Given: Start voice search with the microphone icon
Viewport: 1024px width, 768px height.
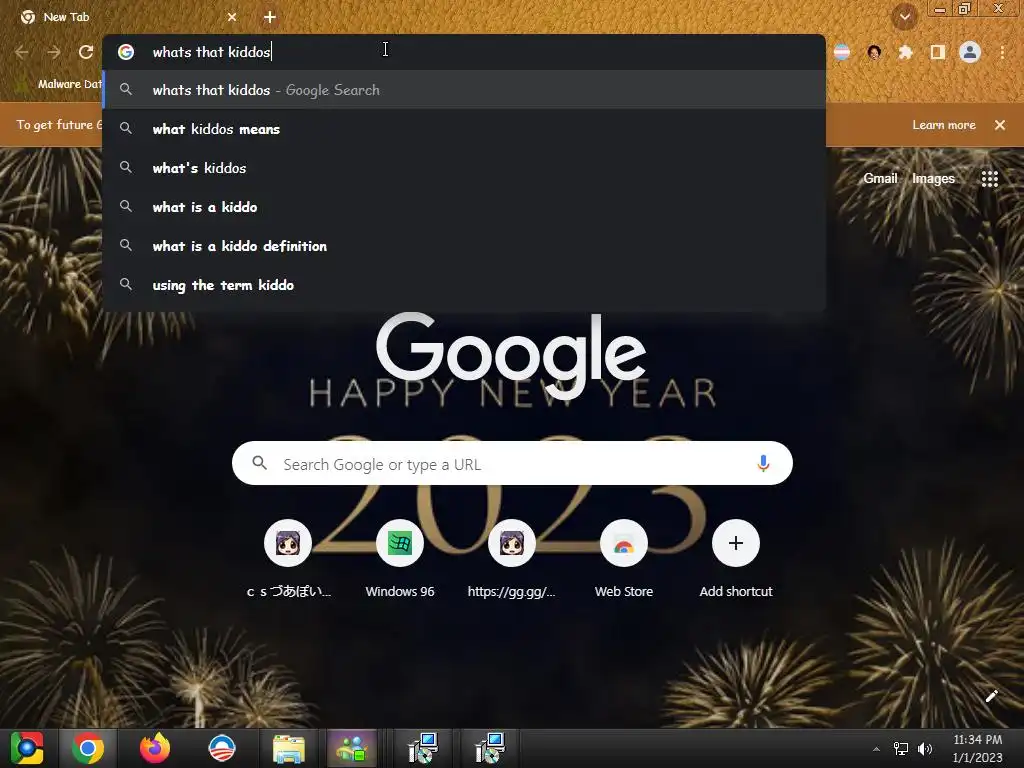Looking at the screenshot, I should tap(763, 464).
